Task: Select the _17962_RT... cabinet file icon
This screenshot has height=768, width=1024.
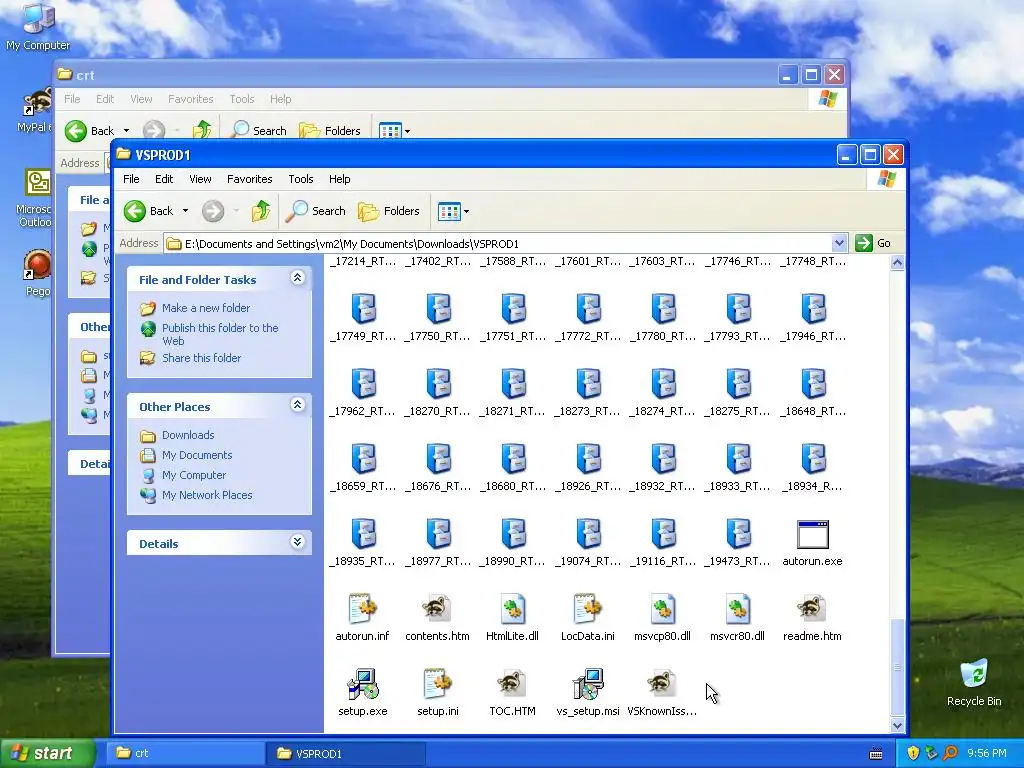Action: (x=362, y=383)
